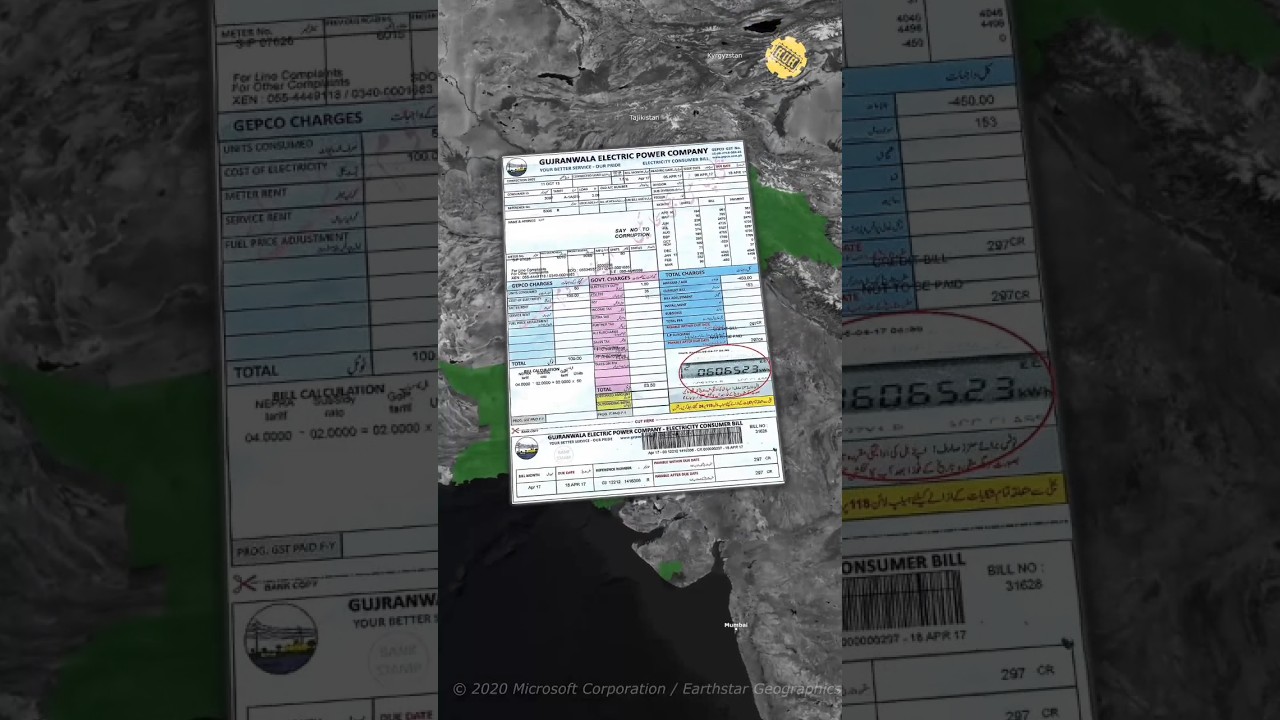Click the 'CONSUMER BILL' heading on right enlarged bill
Screen dimensions: 1280x720
(x=905, y=563)
